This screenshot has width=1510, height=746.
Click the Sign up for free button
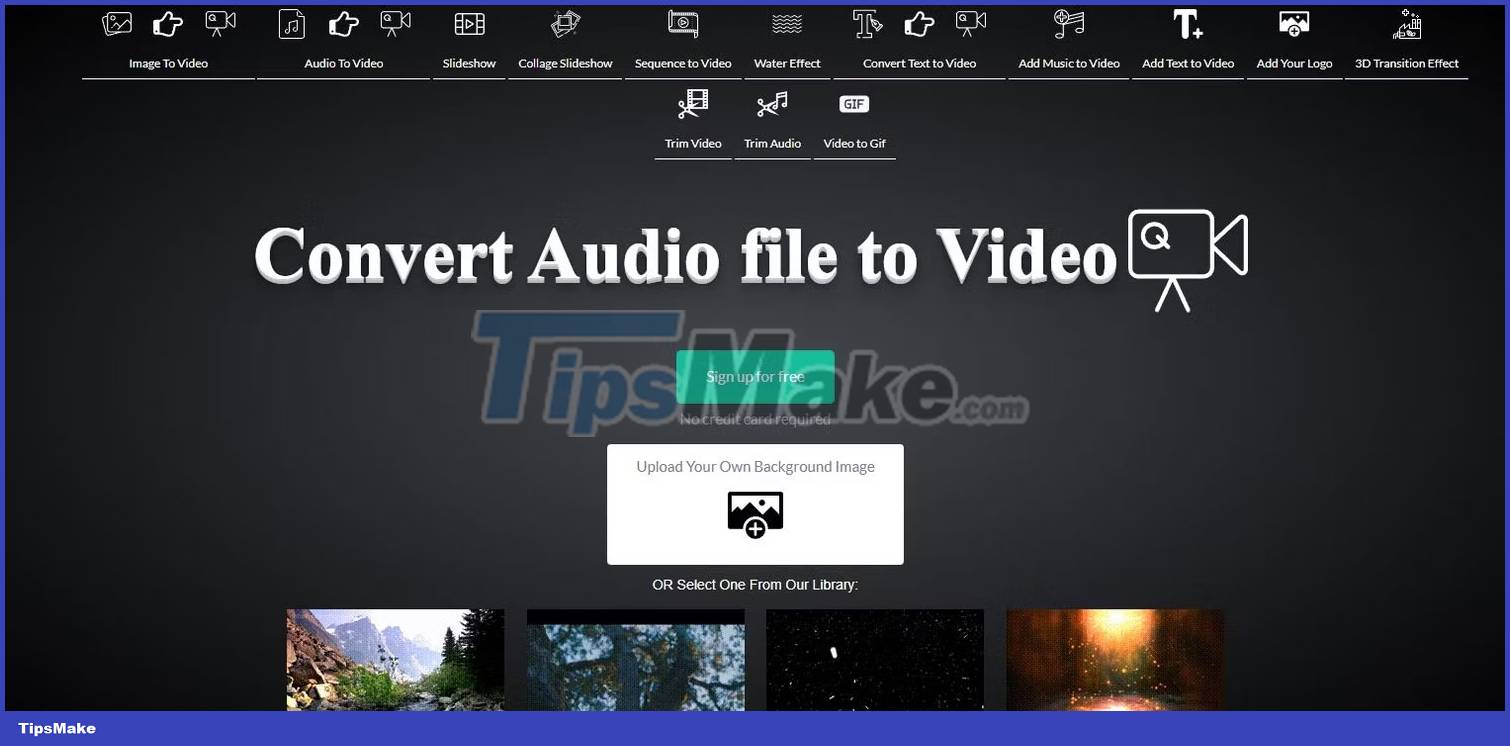(755, 377)
